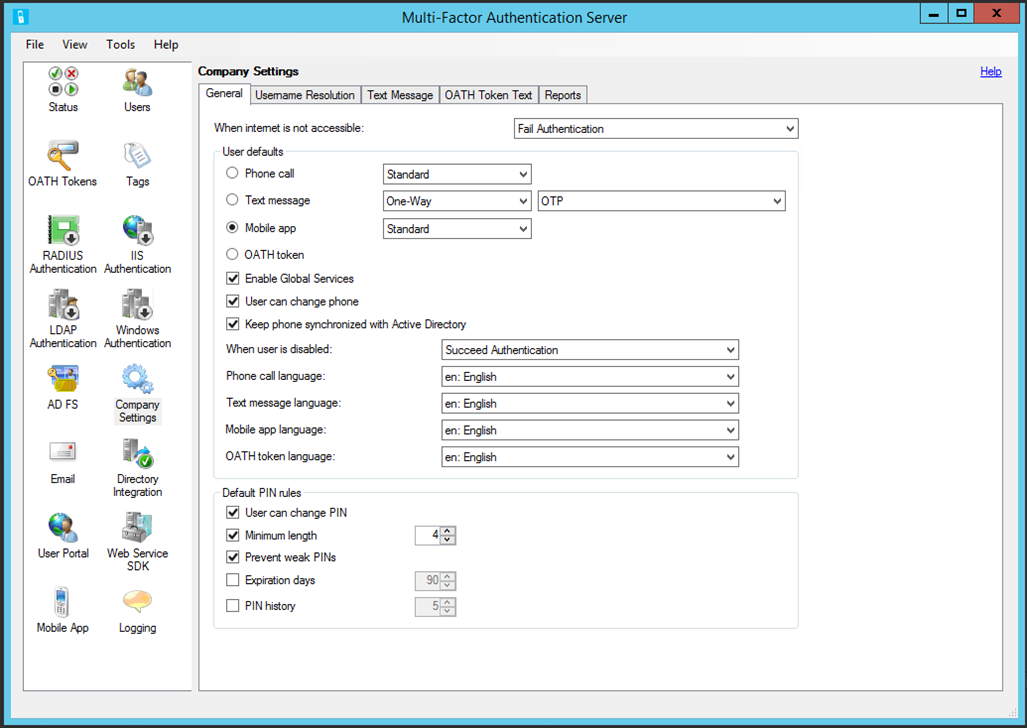Open the Tools menu
This screenshot has width=1027, height=728.
point(120,44)
